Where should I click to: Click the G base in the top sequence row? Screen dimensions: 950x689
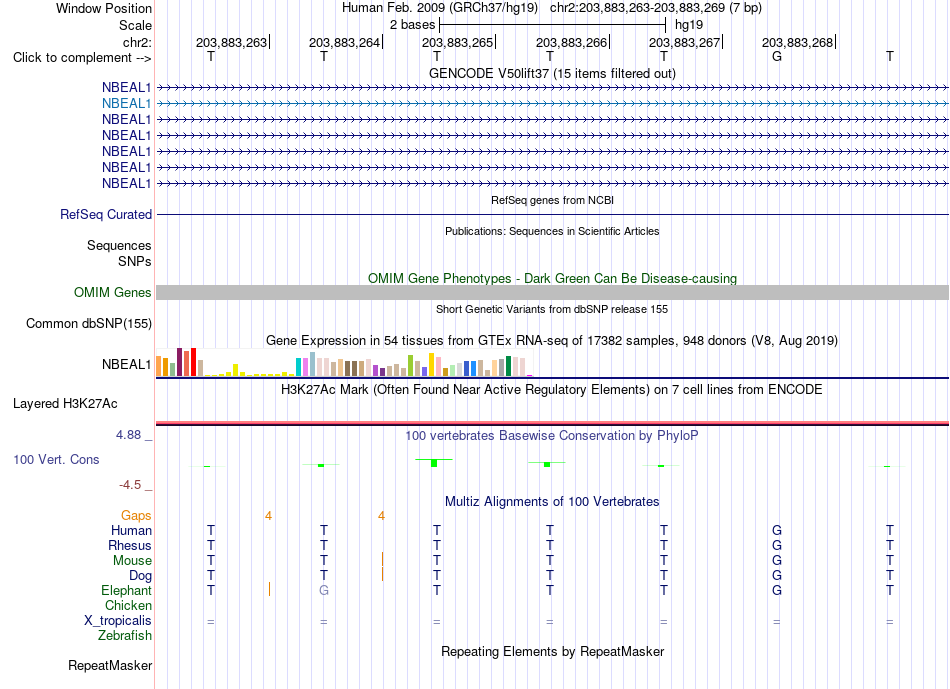coord(777,56)
